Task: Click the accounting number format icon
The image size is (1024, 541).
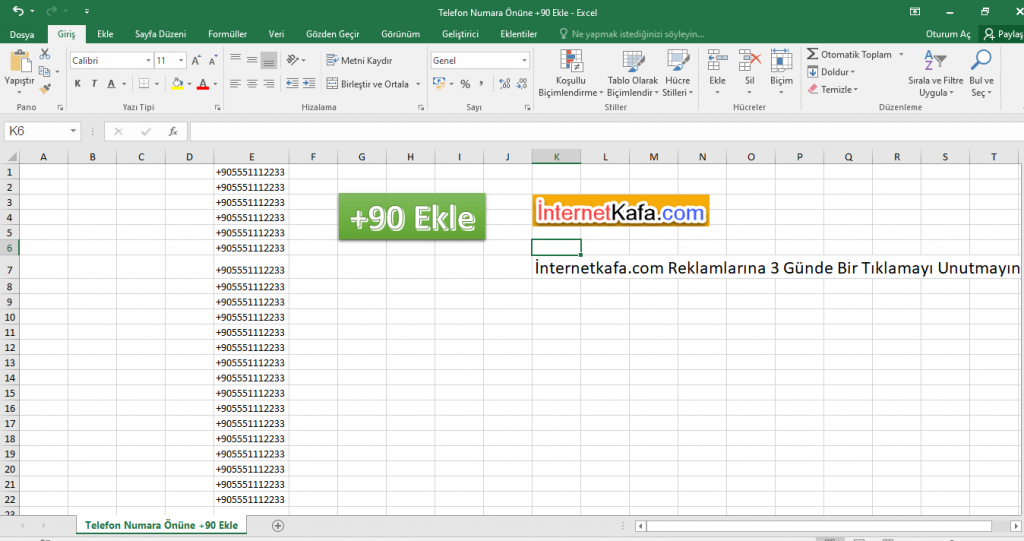Action: tap(439, 84)
